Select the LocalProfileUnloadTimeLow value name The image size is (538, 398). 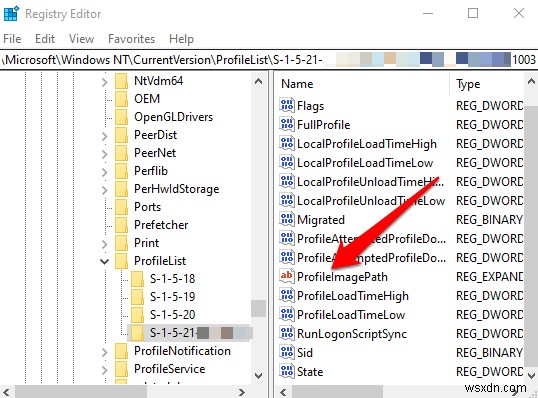click(371, 200)
